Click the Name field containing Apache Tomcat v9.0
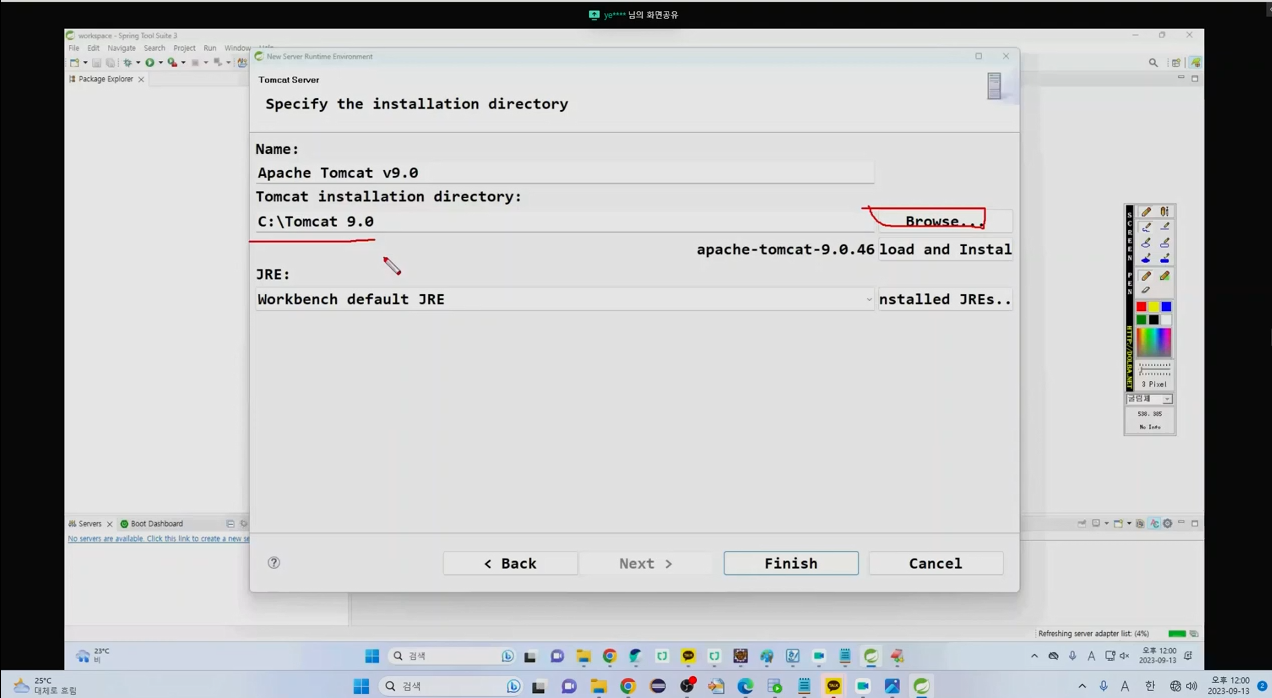The image size is (1272, 698). coord(564,172)
